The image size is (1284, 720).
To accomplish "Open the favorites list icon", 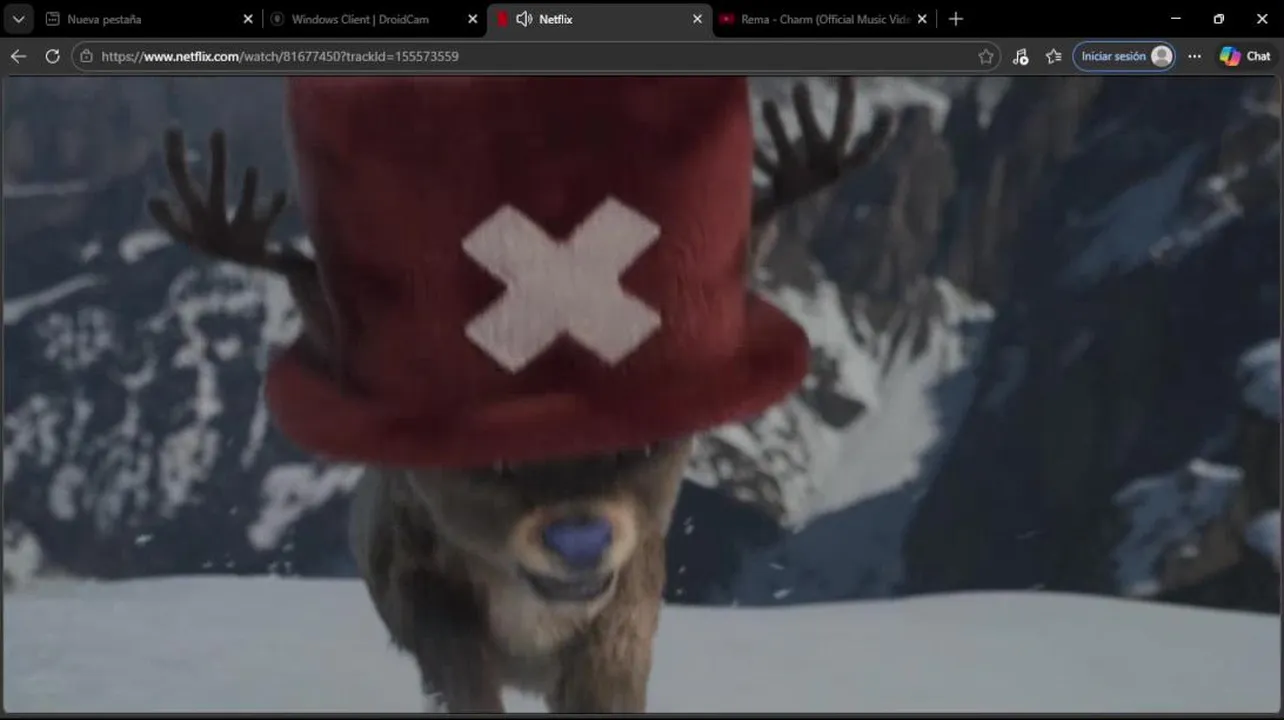I will (1053, 56).
